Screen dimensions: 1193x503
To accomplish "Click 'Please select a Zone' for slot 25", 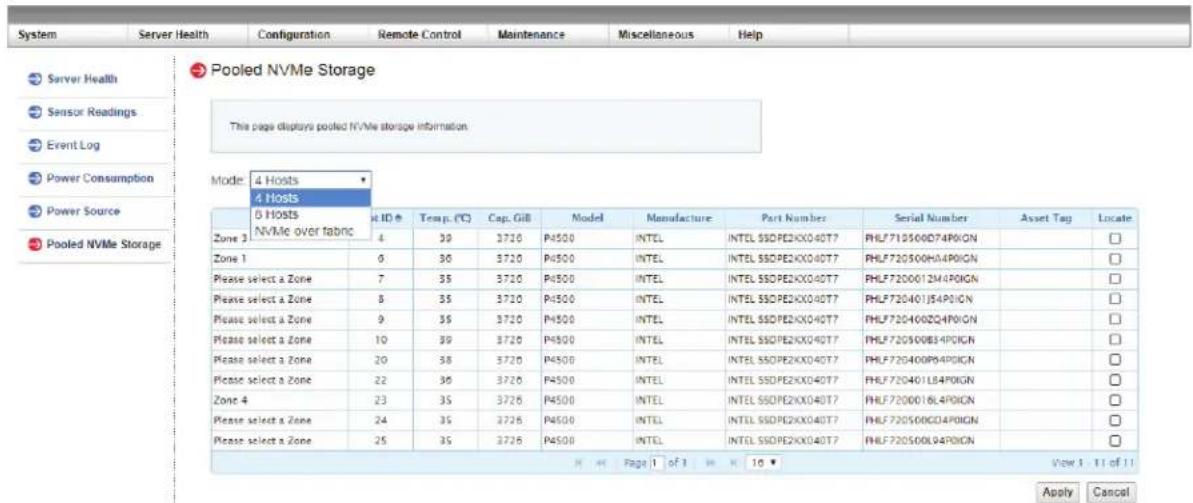I will tap(280, 440).
